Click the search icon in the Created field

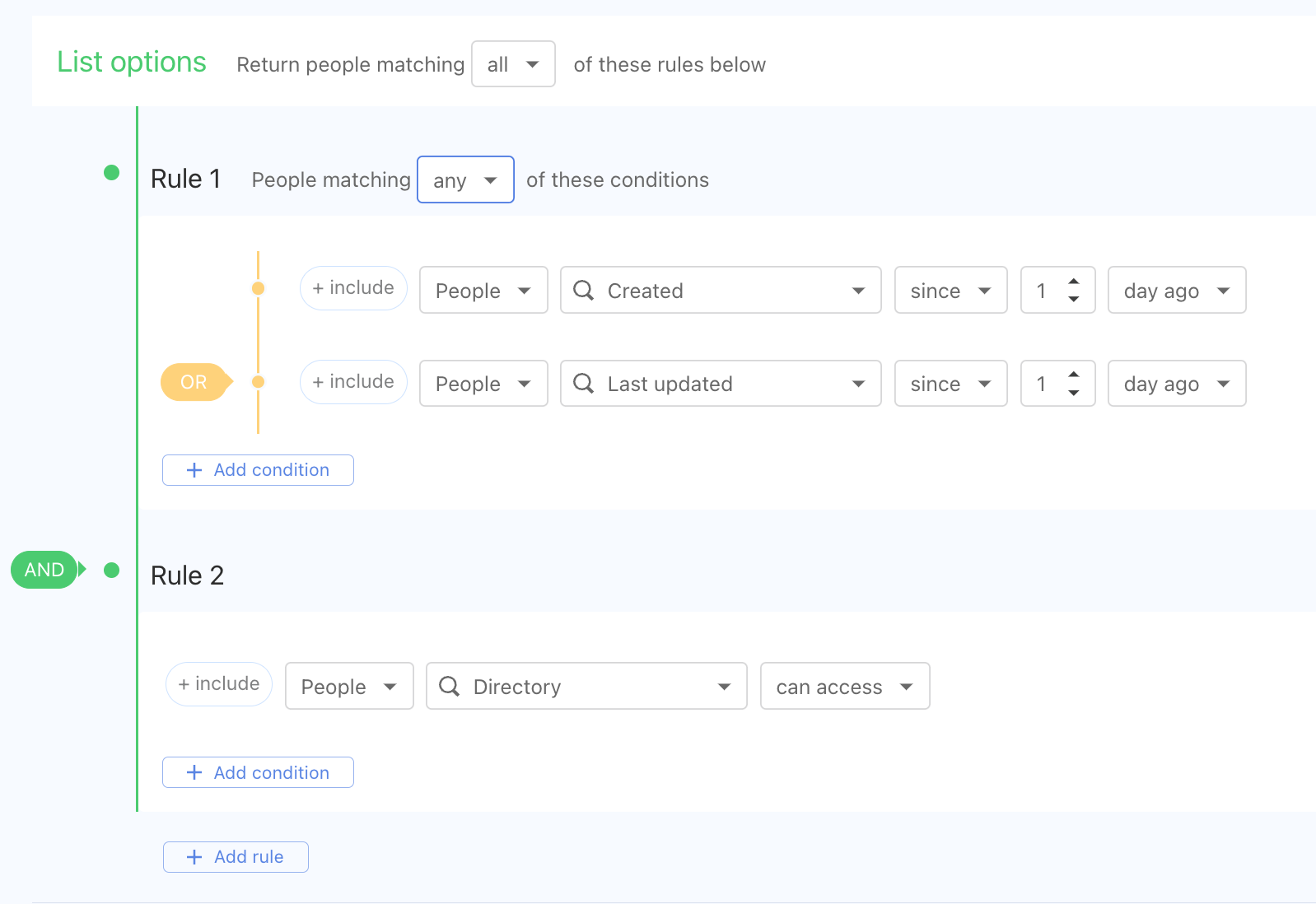click(584, 290)
